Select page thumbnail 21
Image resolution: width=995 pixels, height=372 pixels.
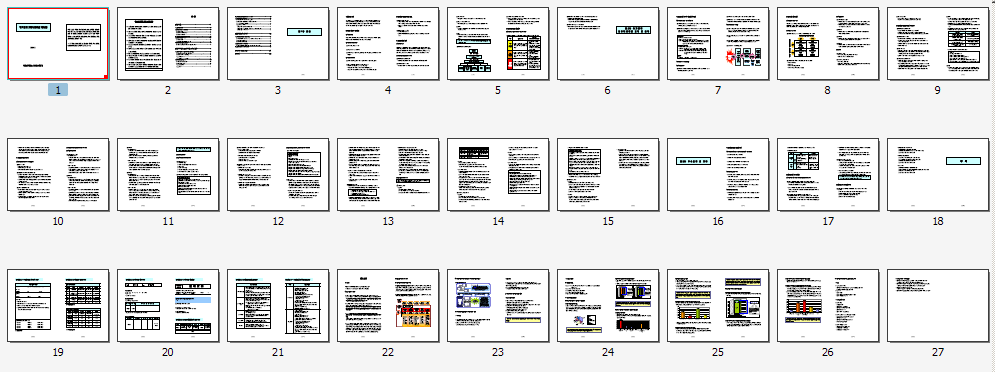point(278,305)
